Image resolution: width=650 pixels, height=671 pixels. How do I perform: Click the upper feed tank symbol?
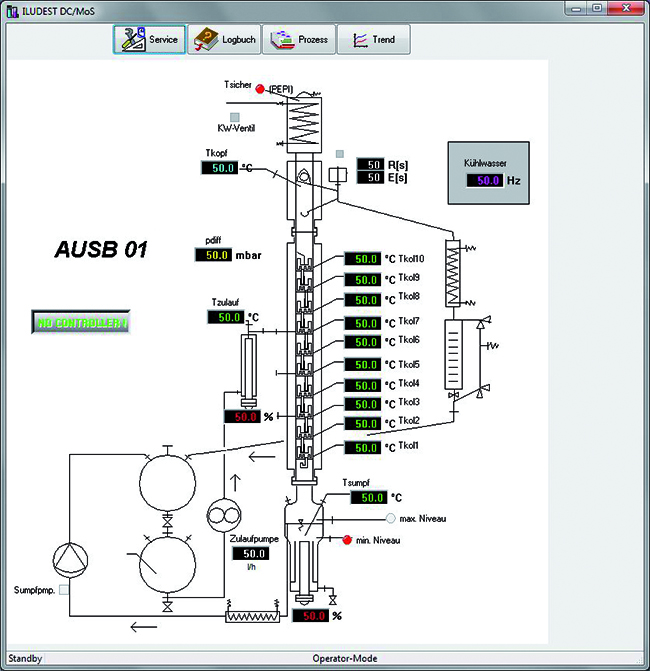[168, 483]
